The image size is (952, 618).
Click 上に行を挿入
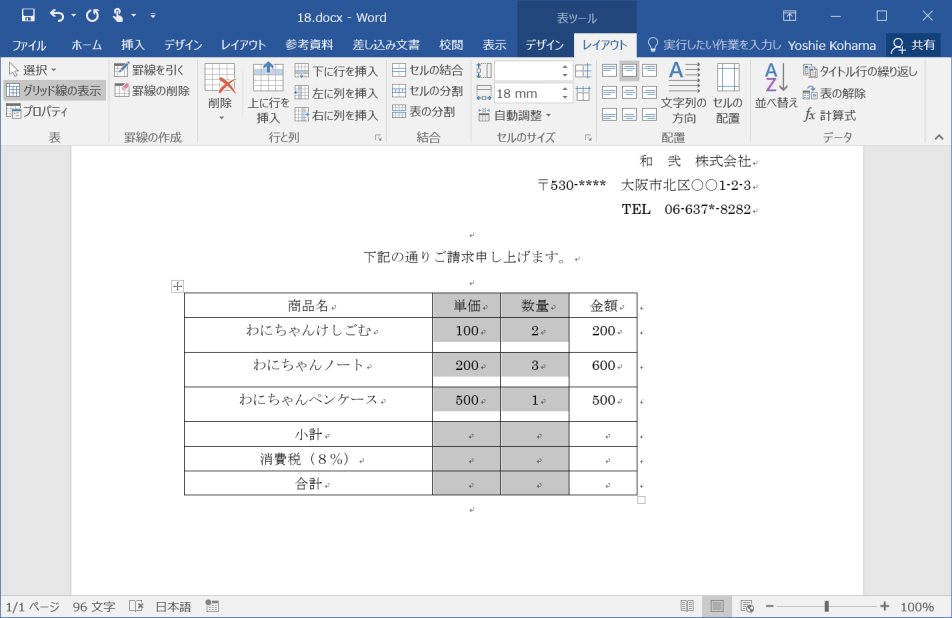pos(268,93)
